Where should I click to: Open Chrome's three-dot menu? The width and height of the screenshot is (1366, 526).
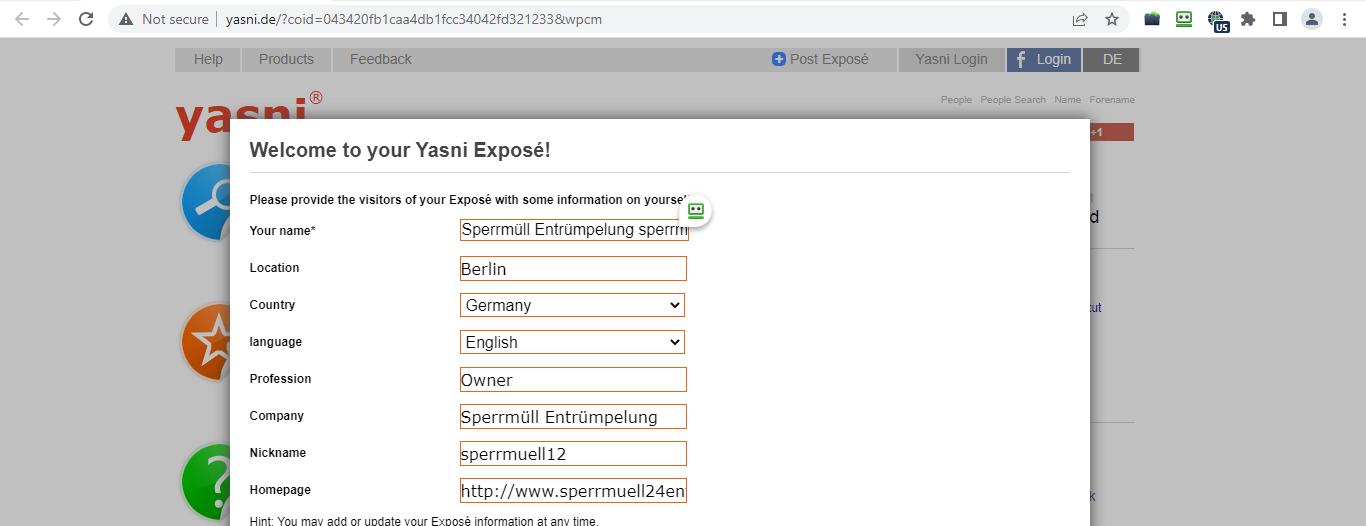[x=1344, y=19]
